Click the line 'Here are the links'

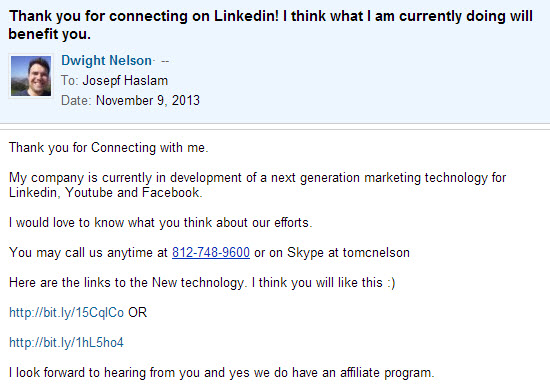(202, 283)
